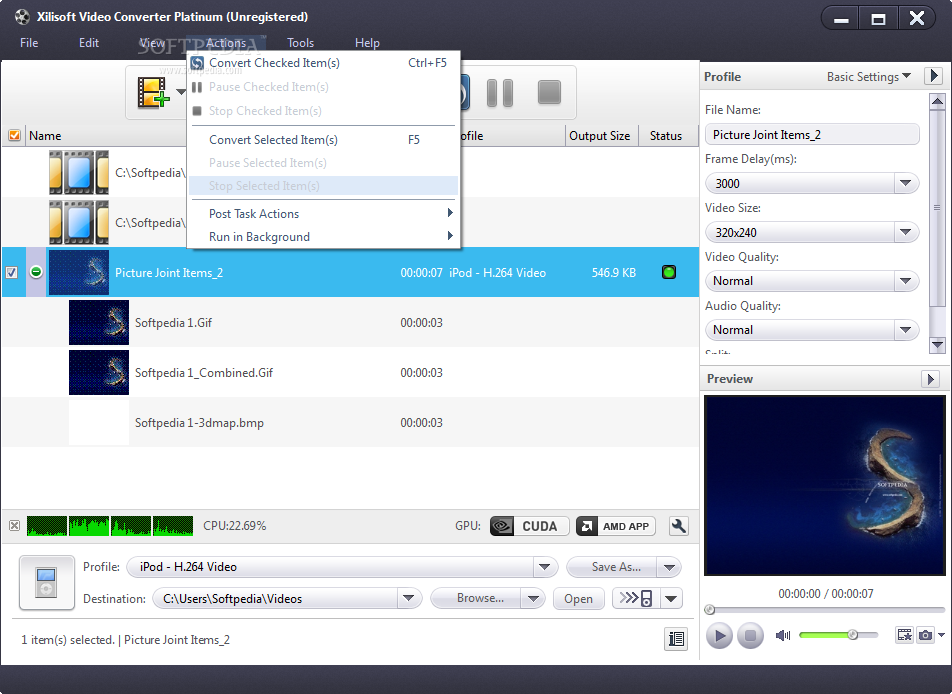Open the Destination path dropdown

click(409, 599)
